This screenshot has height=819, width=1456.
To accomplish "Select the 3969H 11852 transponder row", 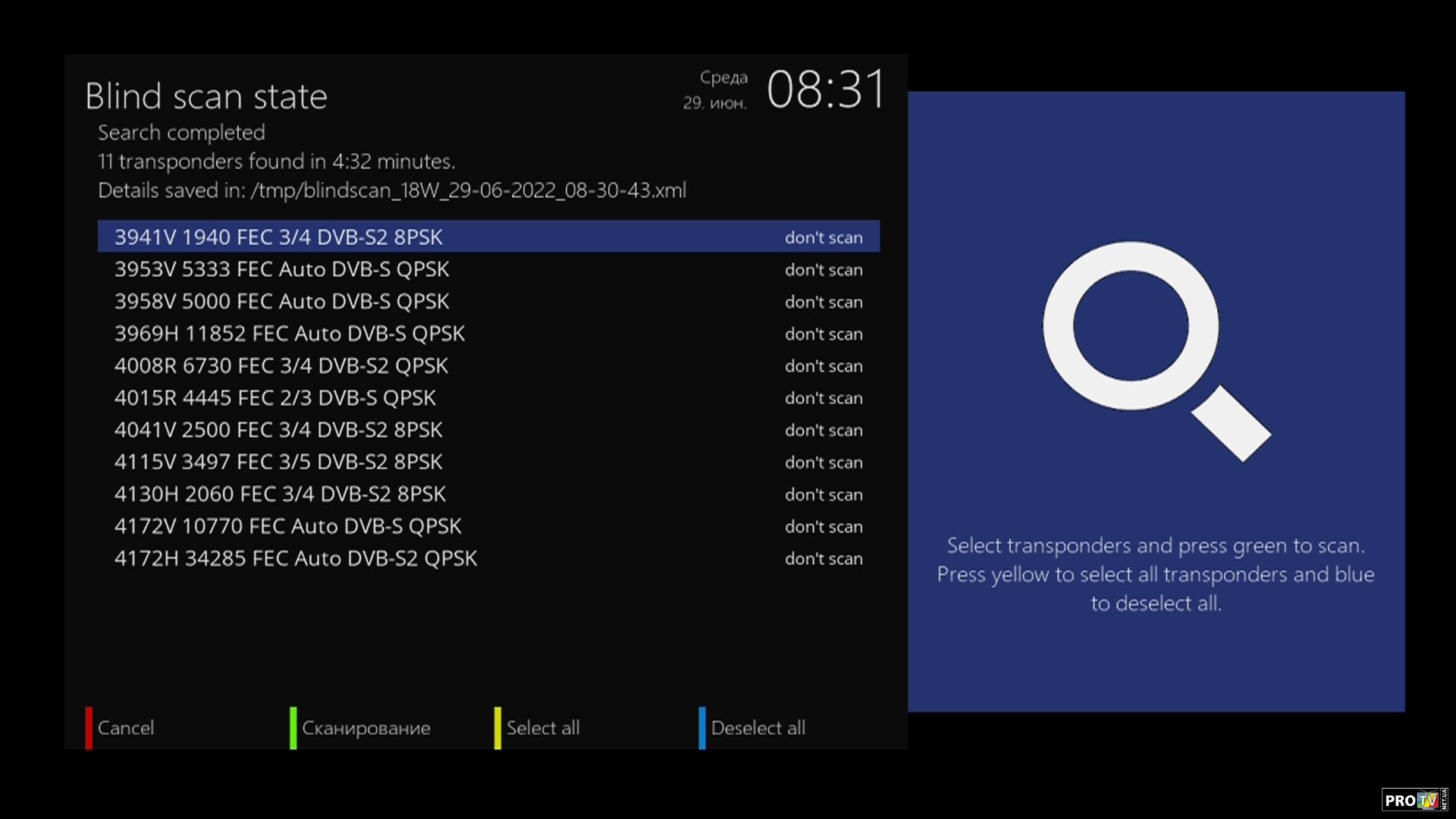I will coord(488,334).
